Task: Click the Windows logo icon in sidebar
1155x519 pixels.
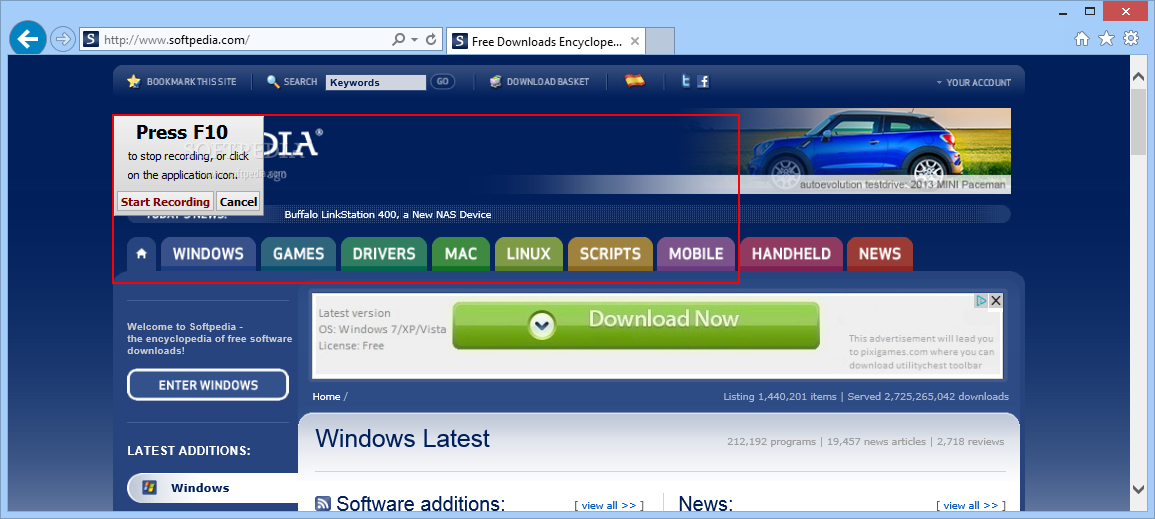Action: pyautogui.click(x=149, y=487)
